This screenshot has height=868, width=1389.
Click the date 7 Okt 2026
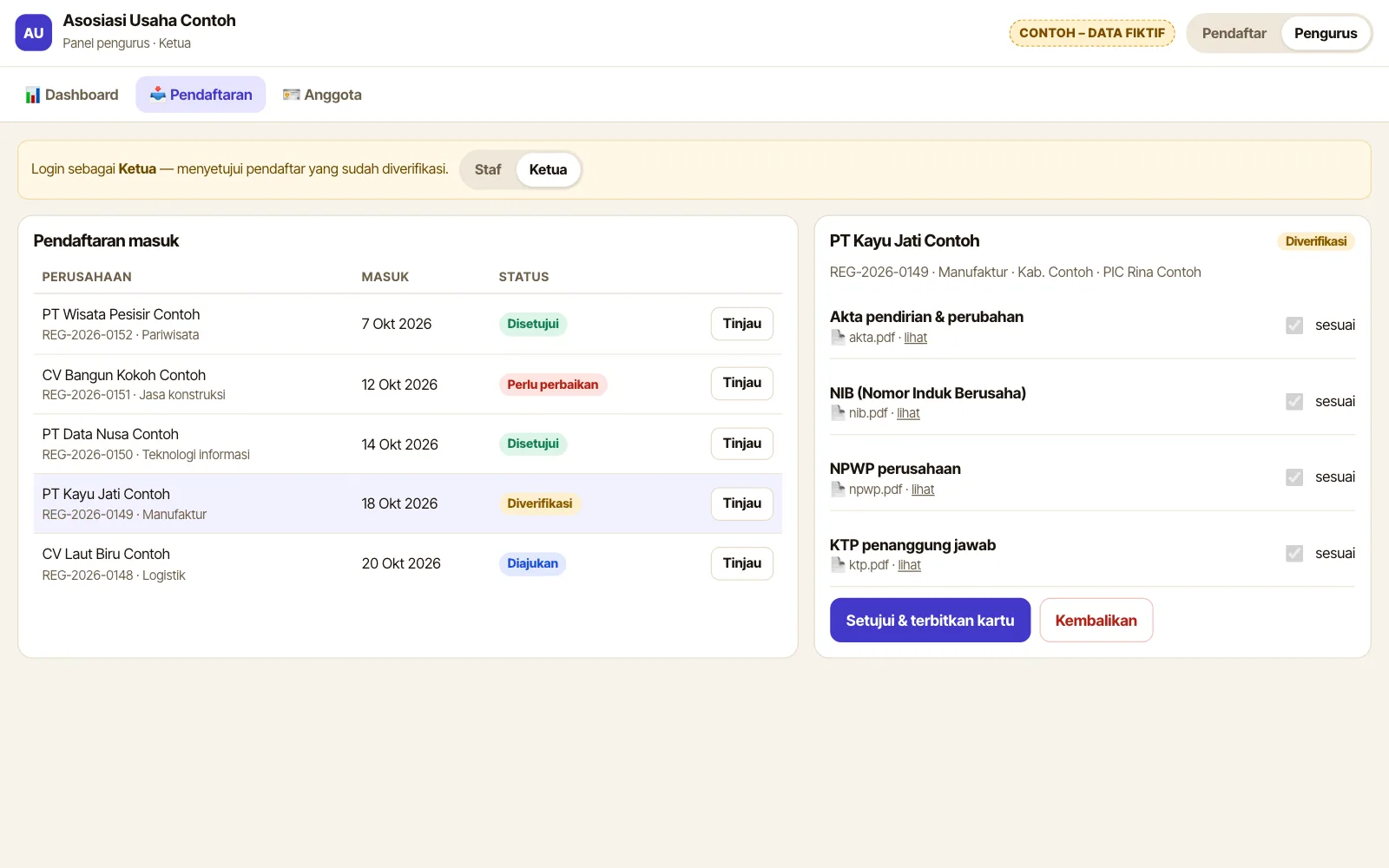coord(397,324)
